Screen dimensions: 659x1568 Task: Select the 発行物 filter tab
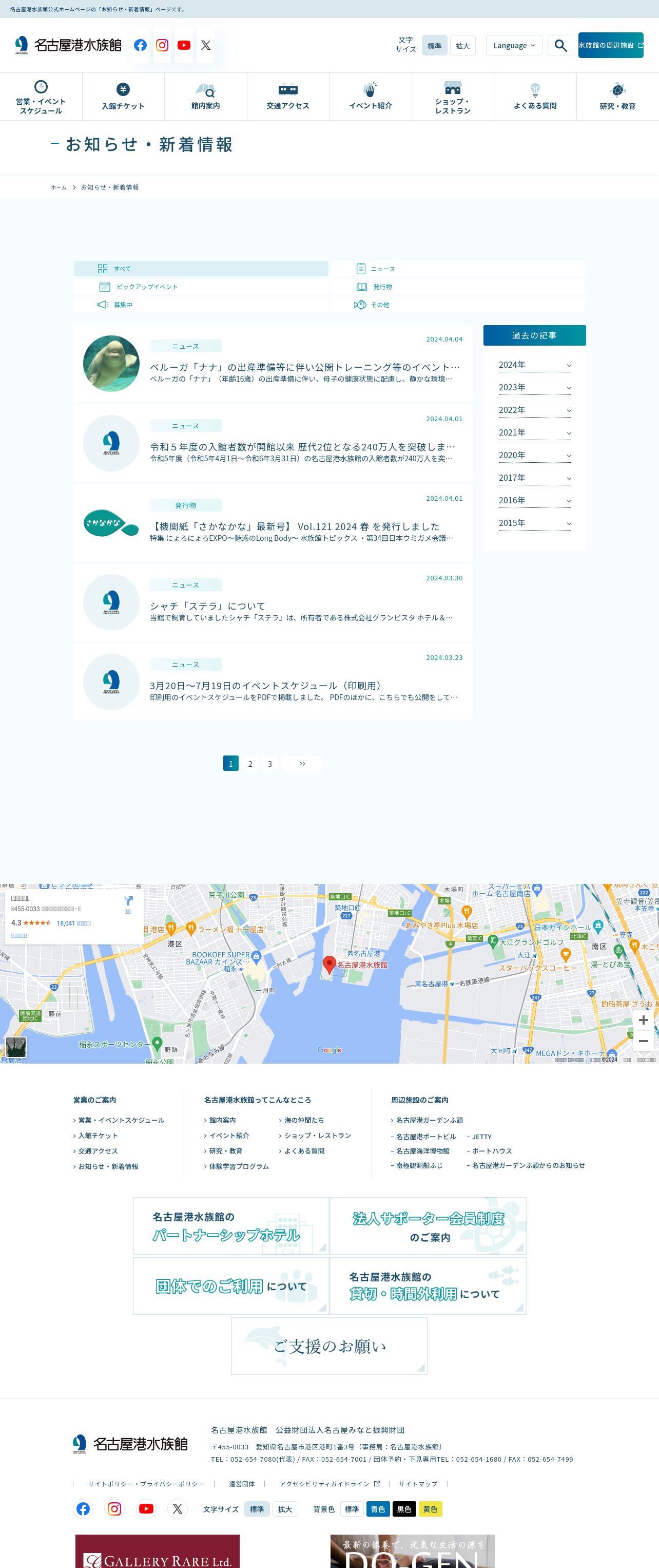[x=458, y=287]
